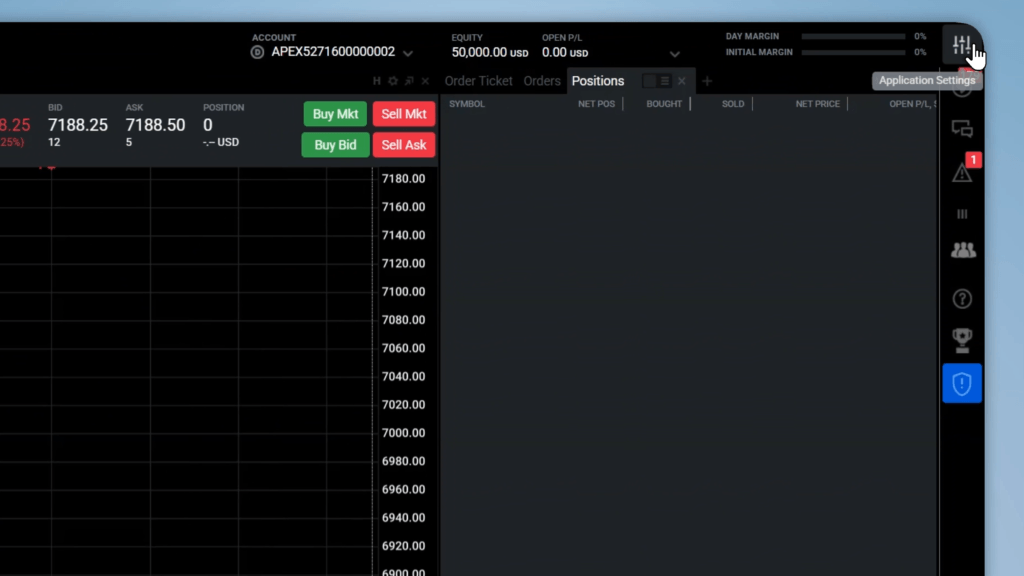Screen dimensions: 1024x576
Task: Click the SYMBOL column header
Action: point(467,104)
